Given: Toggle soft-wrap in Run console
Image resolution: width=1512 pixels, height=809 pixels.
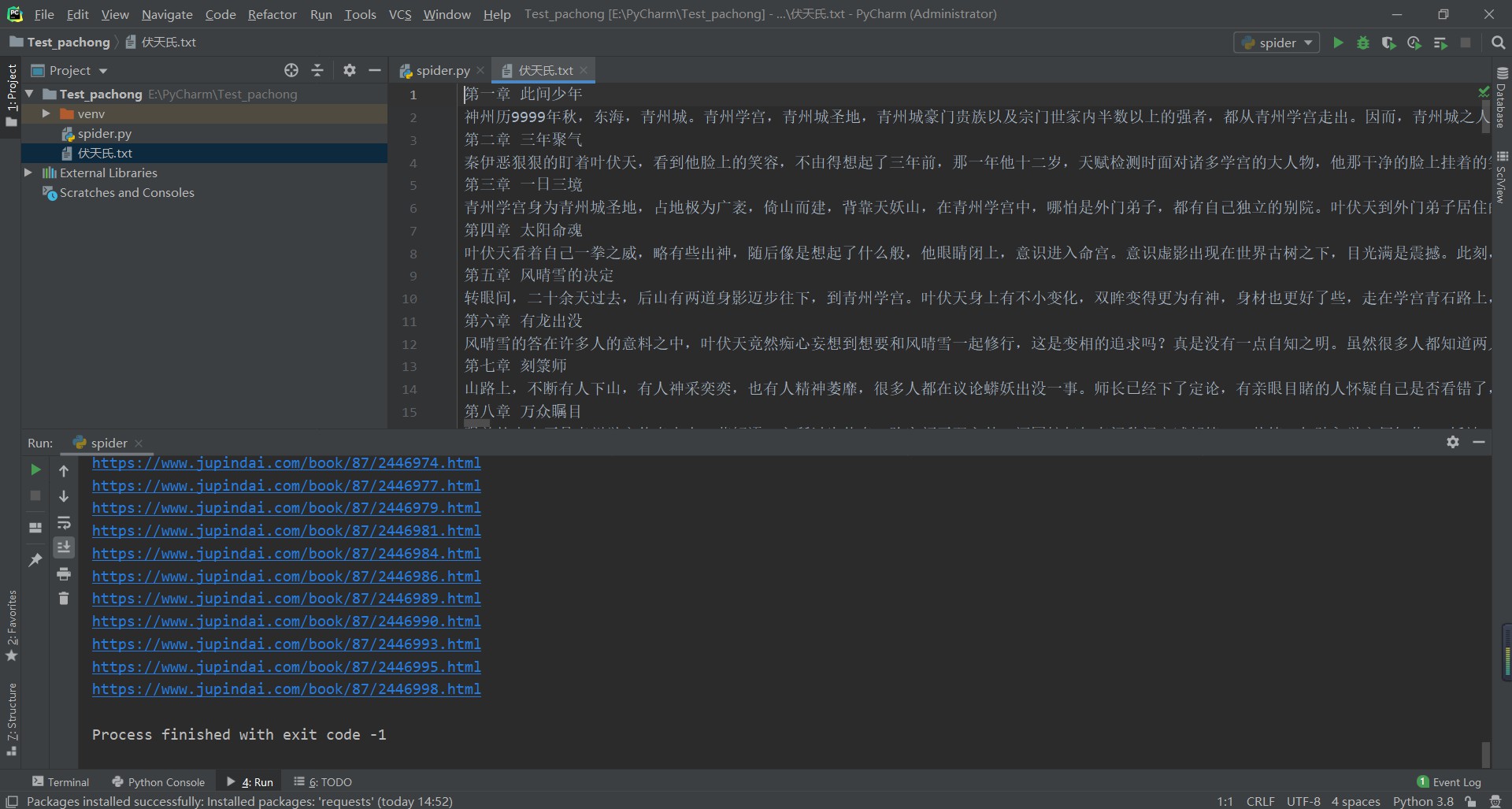Looking at the screenshot, I should [64, 522].
